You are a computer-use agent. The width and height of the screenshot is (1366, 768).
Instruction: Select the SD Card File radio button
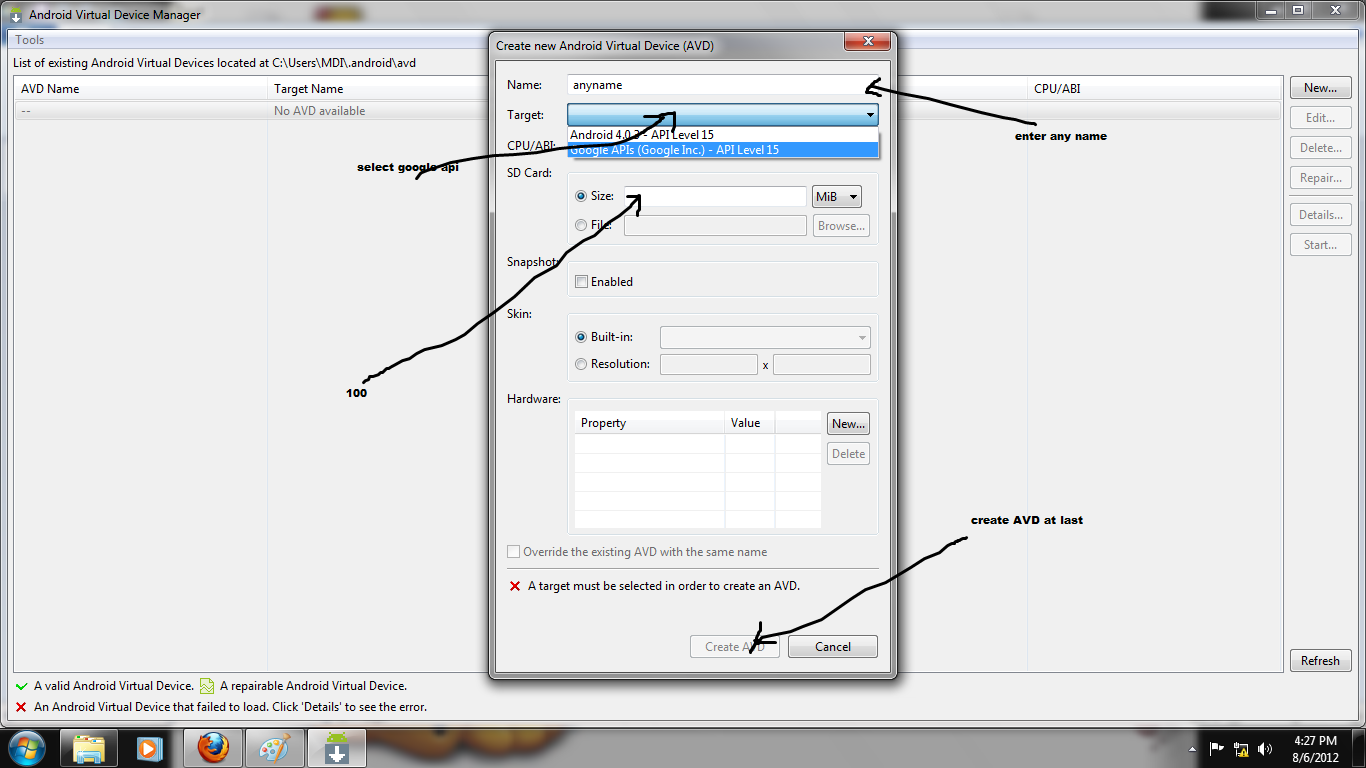pos(581,226)
